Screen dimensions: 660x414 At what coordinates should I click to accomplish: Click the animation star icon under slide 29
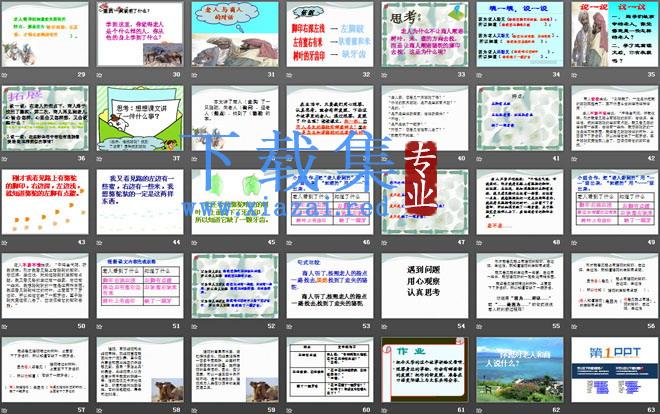4,74
